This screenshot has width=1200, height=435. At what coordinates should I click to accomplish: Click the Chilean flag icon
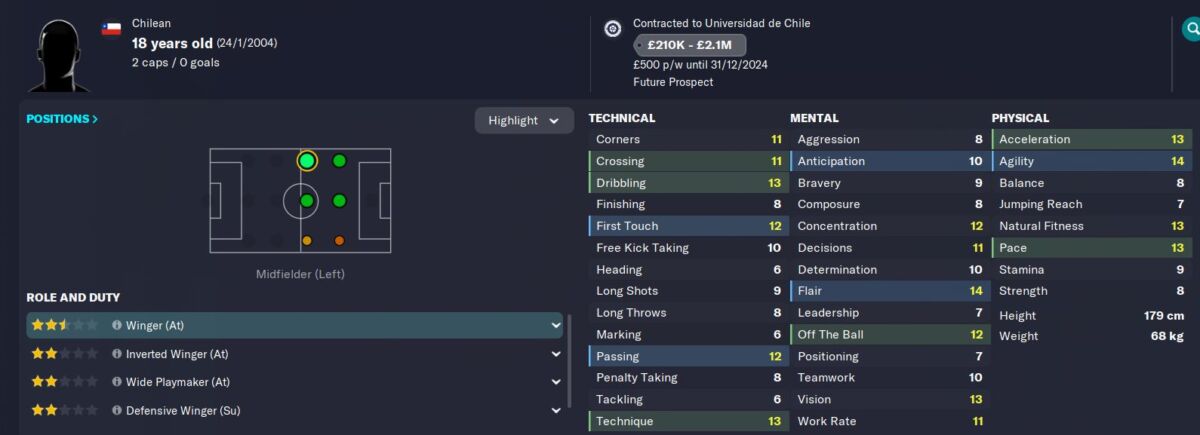click(x=111, y=29)
